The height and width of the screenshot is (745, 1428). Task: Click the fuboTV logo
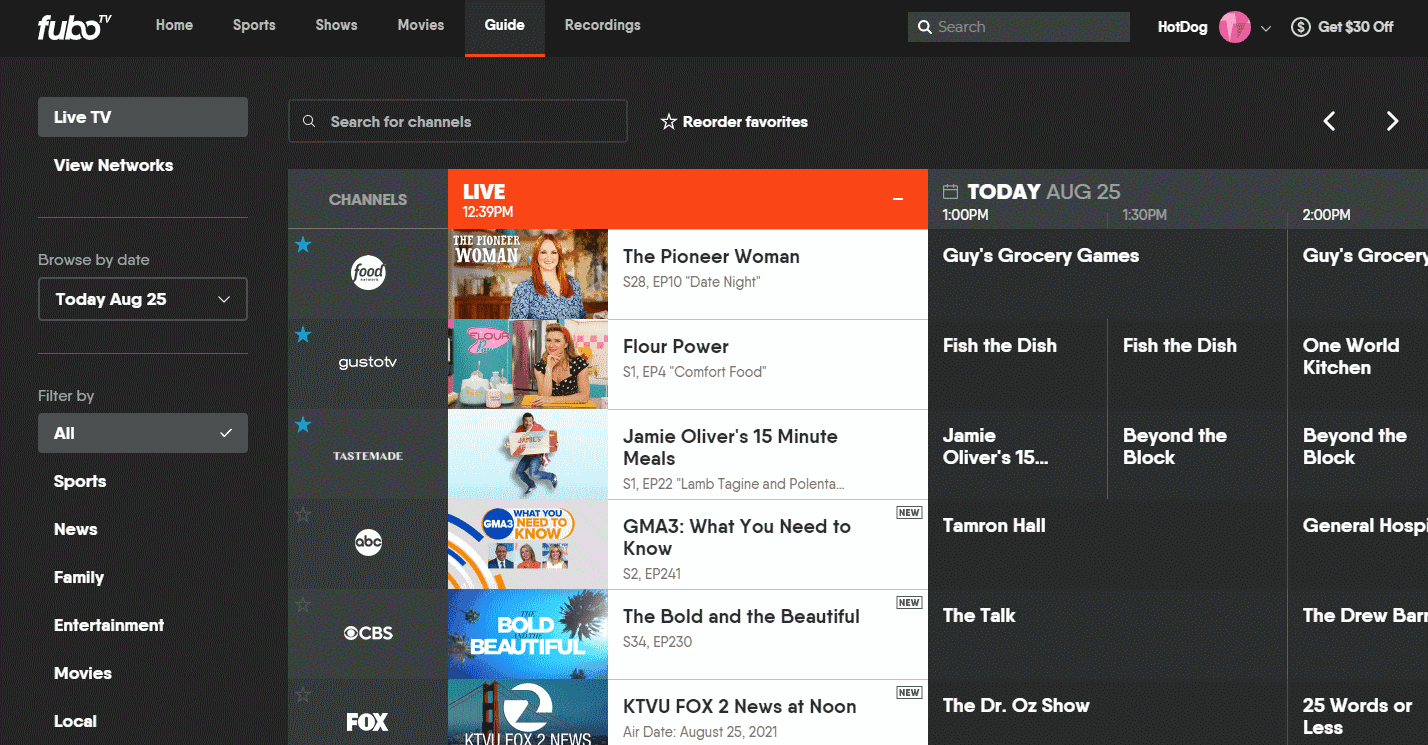click(x=74, y=27)
